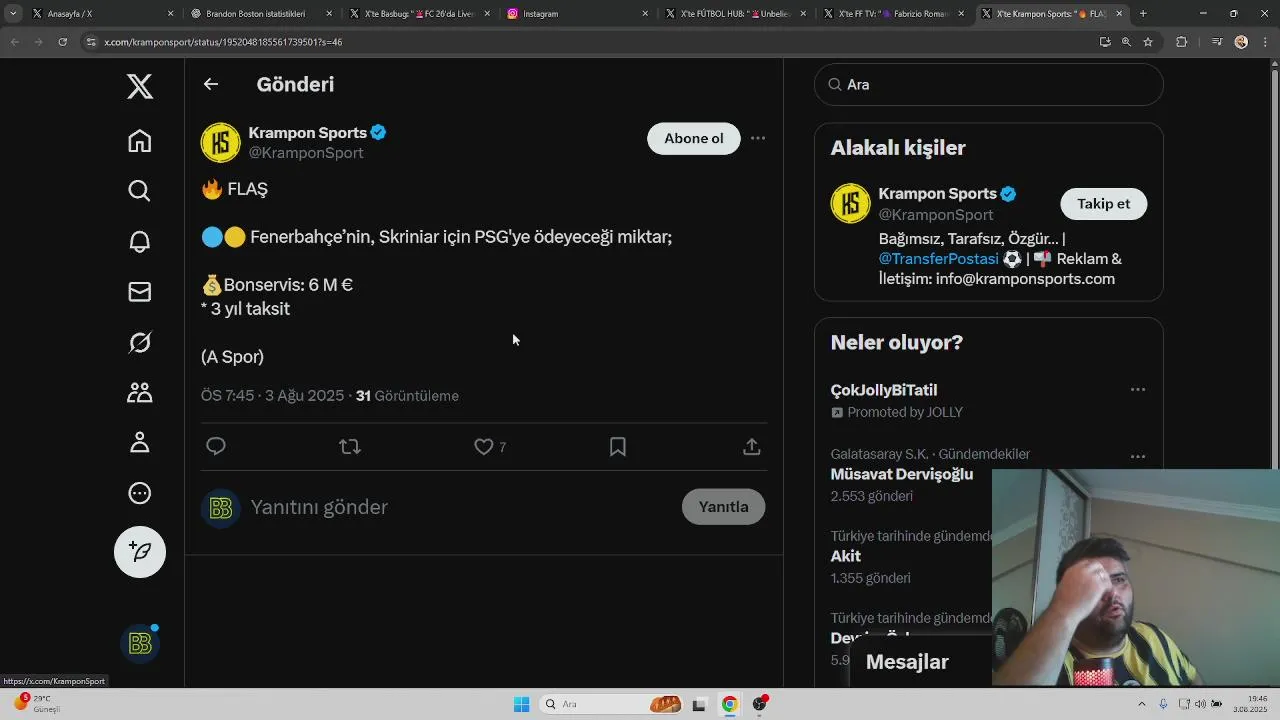Open the weather widget showing 29°C

point(38,704)
